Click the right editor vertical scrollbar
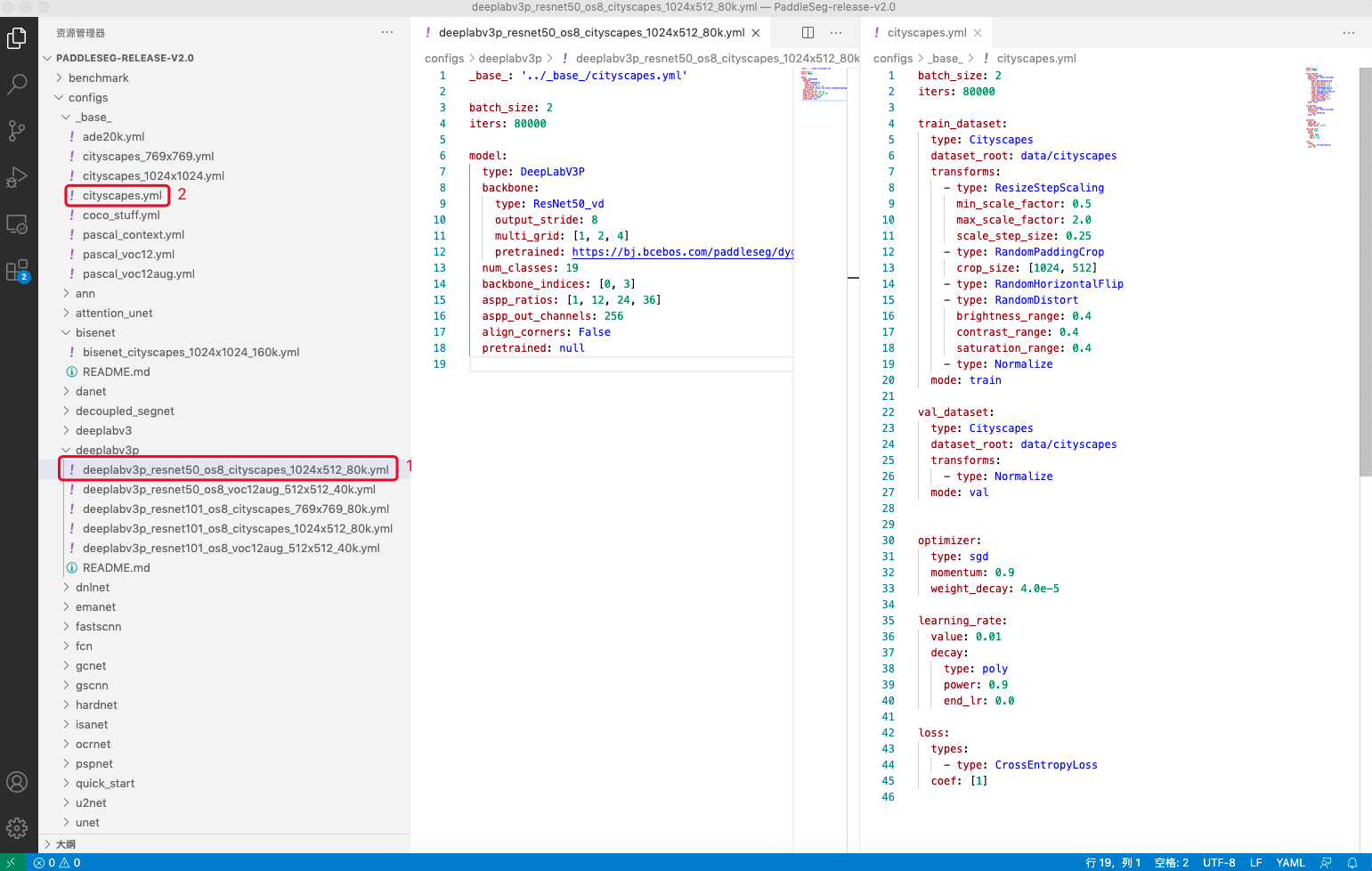Image resolution: width=1372 pixels, height=871 pixels. pyautogui.click(x=1366, y=272)
